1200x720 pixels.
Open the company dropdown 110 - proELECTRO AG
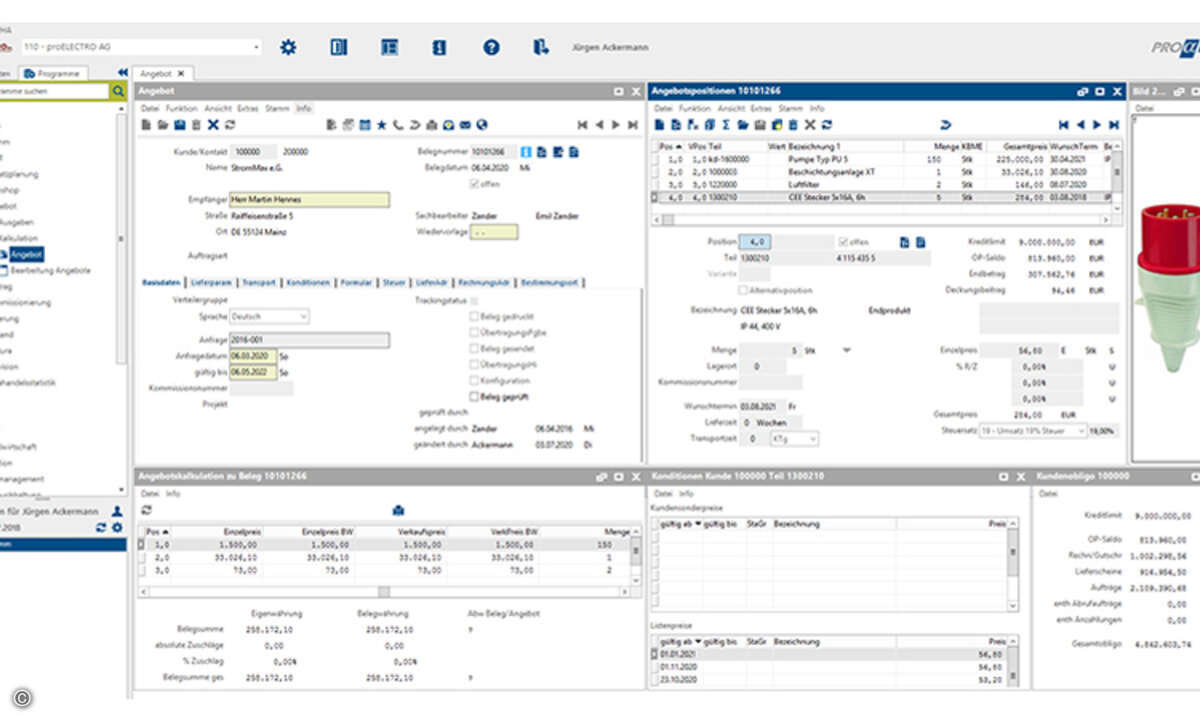click(256, 47)
